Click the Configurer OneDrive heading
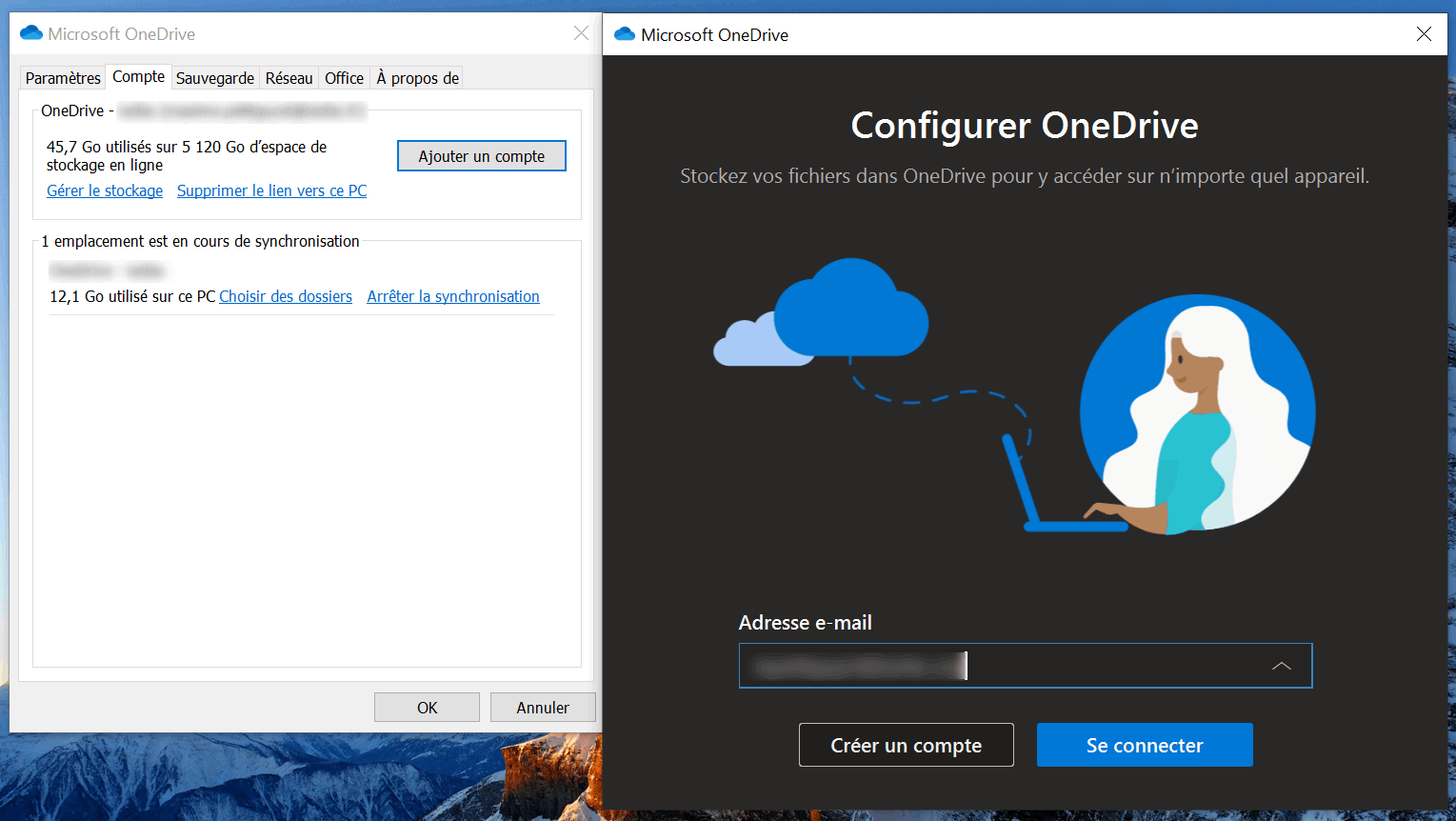1456x821 pixels. click(x=1025, y=126)
